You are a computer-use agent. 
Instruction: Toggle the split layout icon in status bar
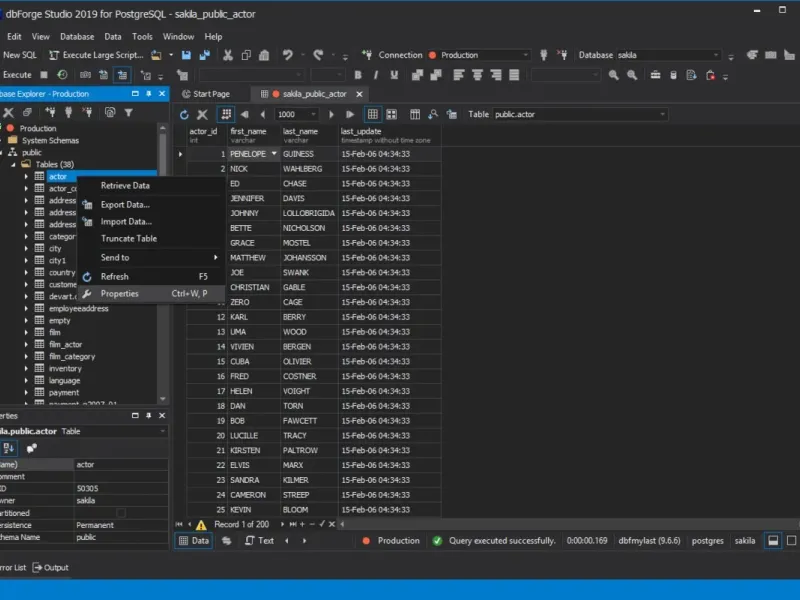(x=773, y=541)
